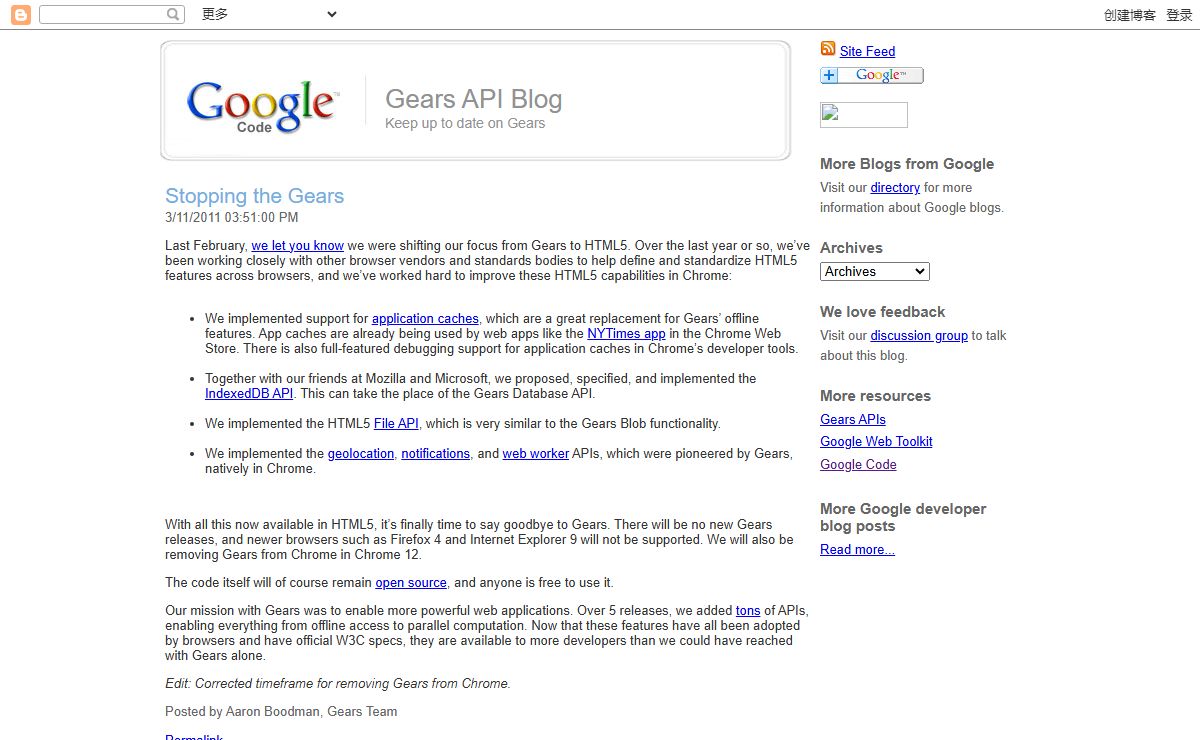Click the 'More resources' heading
Image resolution: width=1200 pixels, height=740 pixels.
click(x=875, y=396)
